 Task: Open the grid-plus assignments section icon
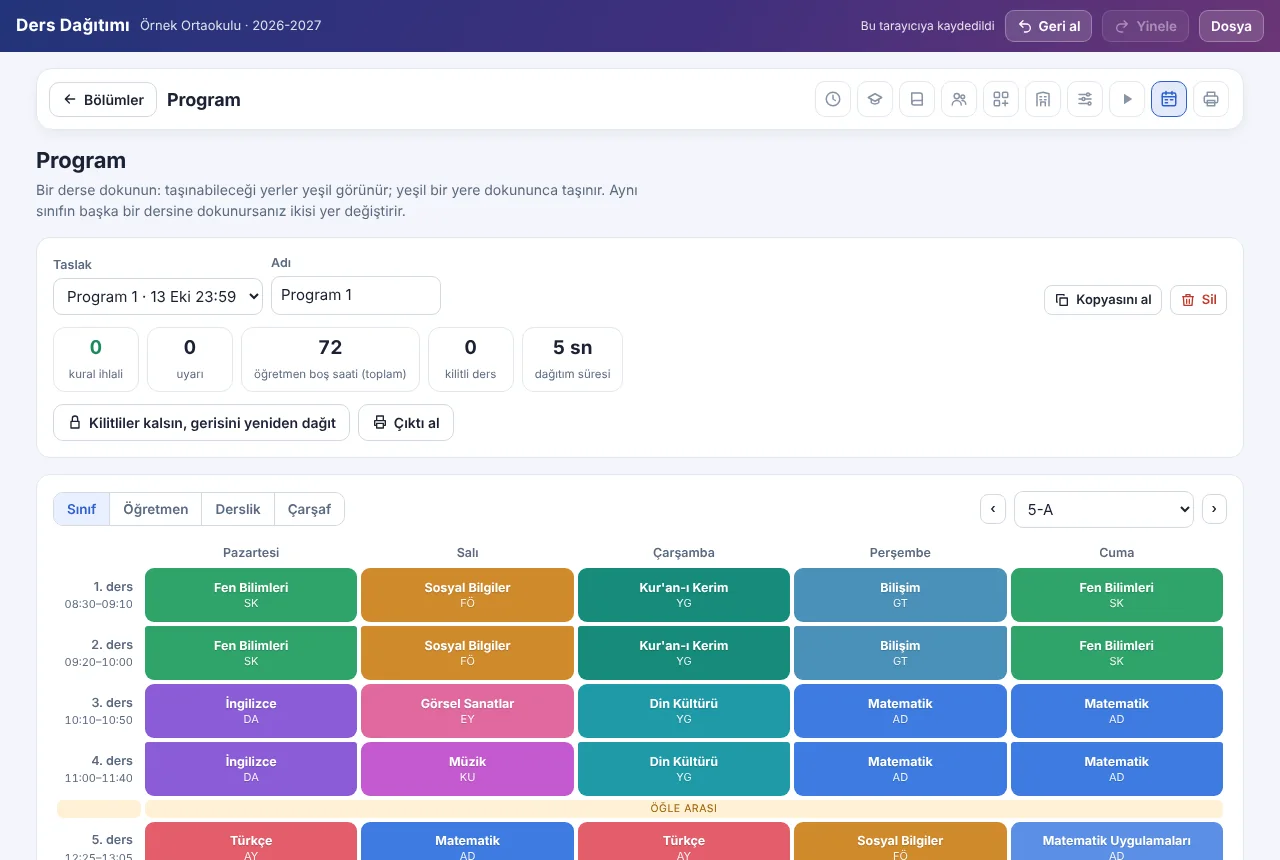tap(1001, 99)
